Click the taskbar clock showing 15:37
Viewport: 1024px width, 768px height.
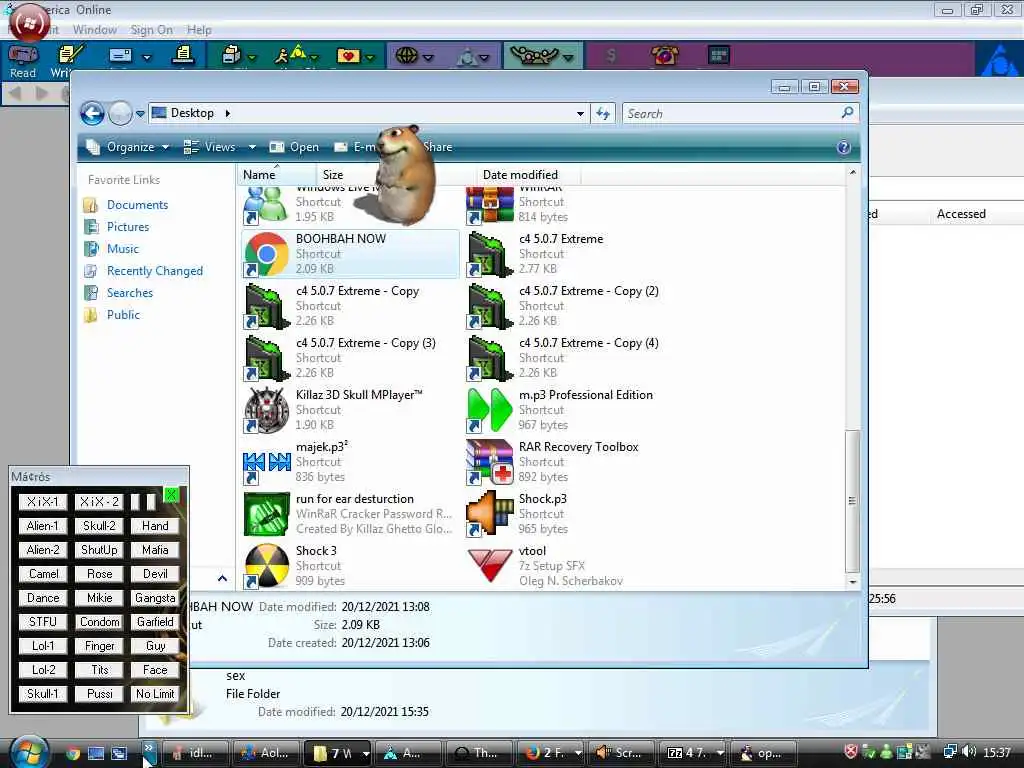997,752
